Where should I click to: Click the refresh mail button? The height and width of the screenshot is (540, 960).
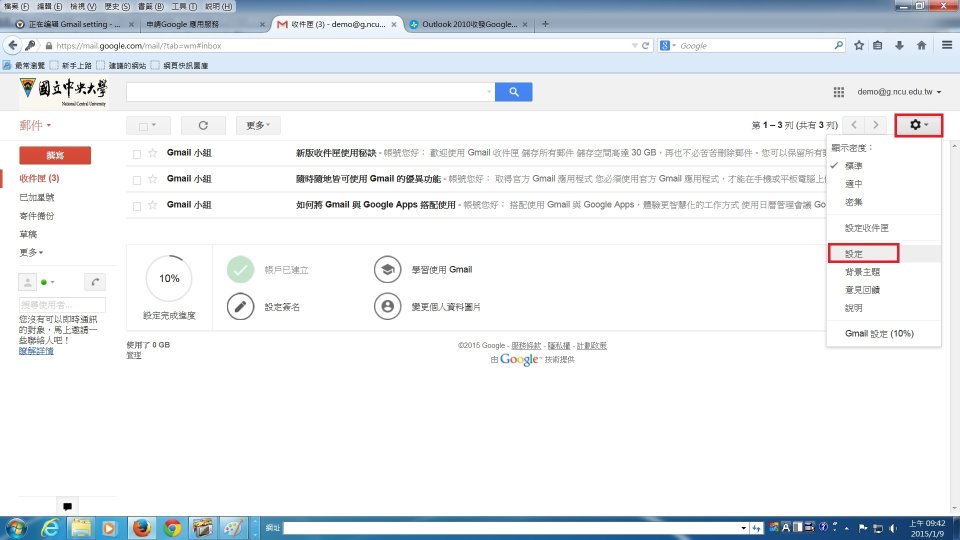click(x=203, y=125)
